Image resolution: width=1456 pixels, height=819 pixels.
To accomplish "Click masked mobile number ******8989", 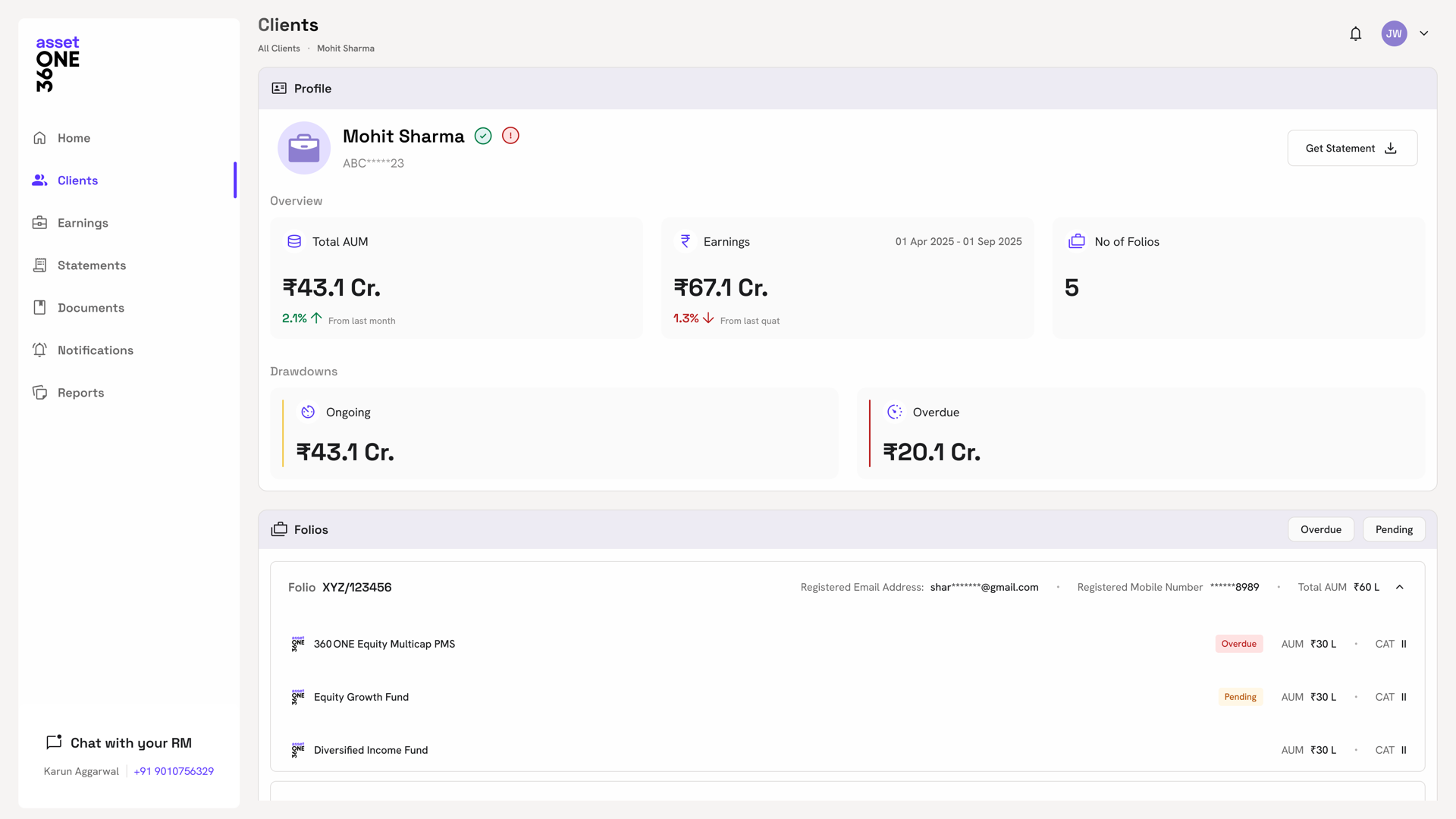I will (1235, 587).
